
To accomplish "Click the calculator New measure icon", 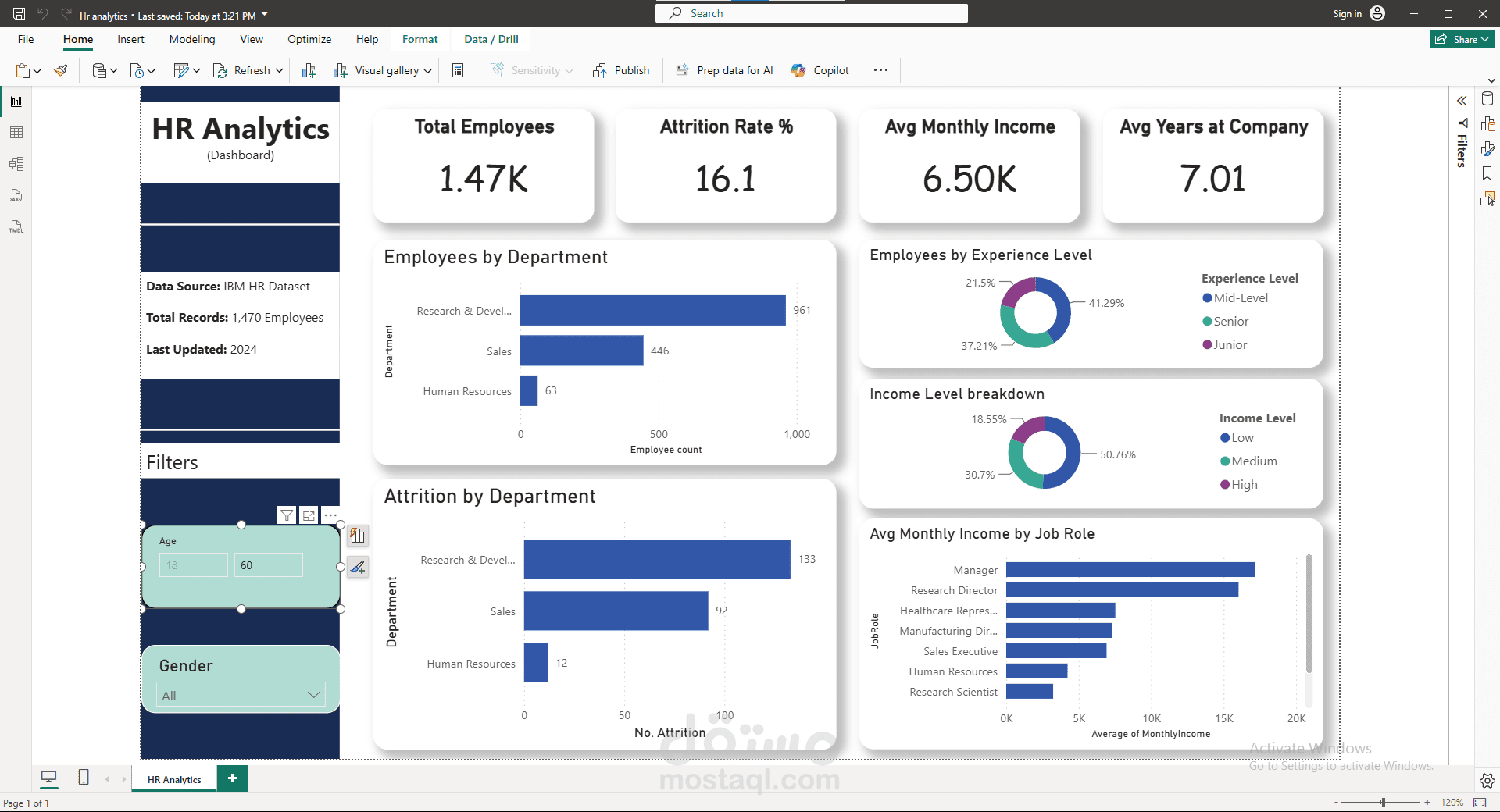I will pos(458,71).
